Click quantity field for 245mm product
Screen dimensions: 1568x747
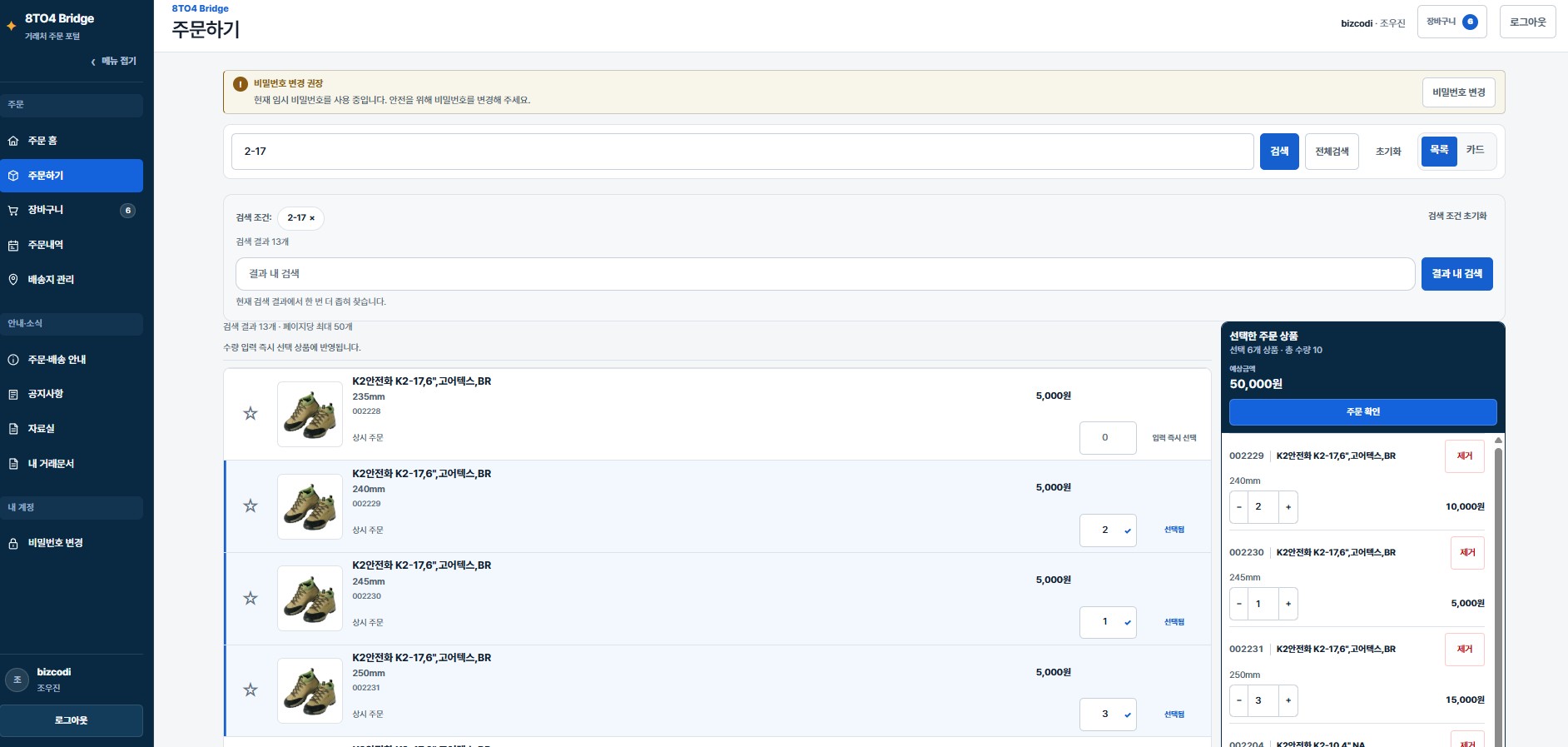[x=1108, y=622]
